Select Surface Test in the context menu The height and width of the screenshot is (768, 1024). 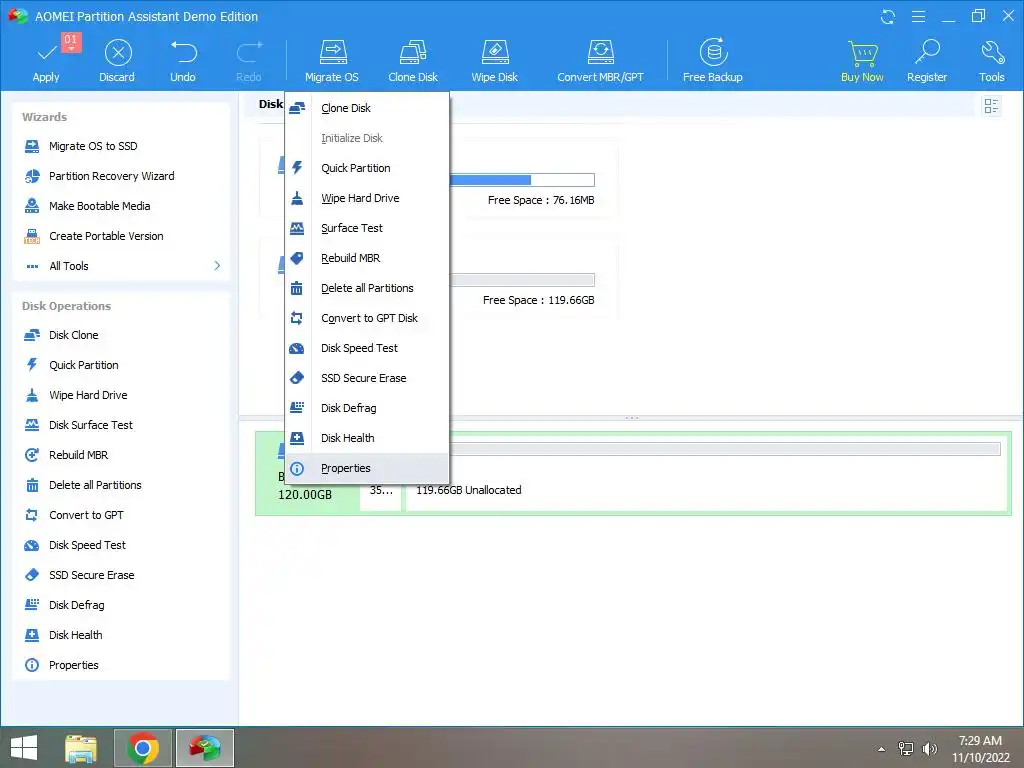tap(367, 229)
